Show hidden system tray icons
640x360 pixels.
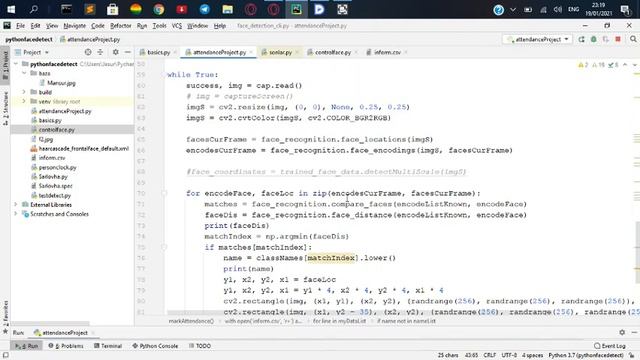pyautogui.click(x=513, y=9)
